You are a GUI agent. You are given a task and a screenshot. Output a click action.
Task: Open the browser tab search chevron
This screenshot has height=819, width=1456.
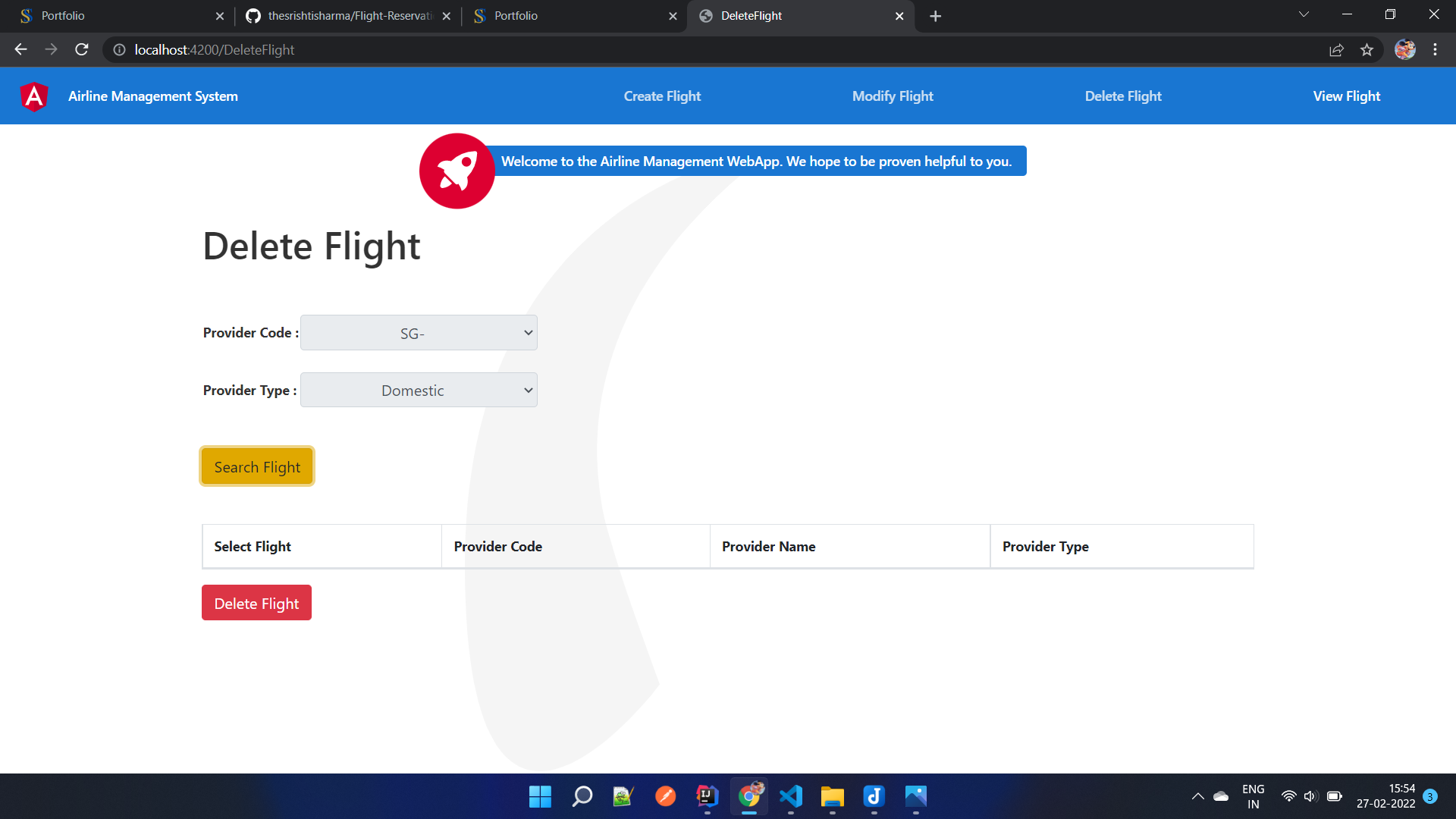pos(1303,14)
